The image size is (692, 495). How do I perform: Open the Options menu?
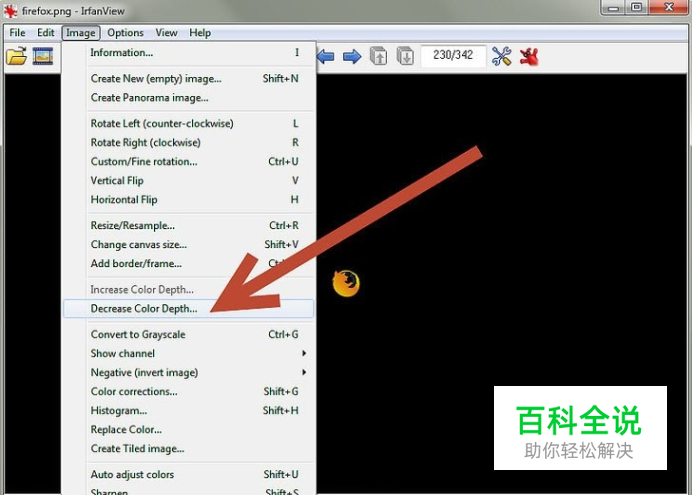click(x=125, y=33)
